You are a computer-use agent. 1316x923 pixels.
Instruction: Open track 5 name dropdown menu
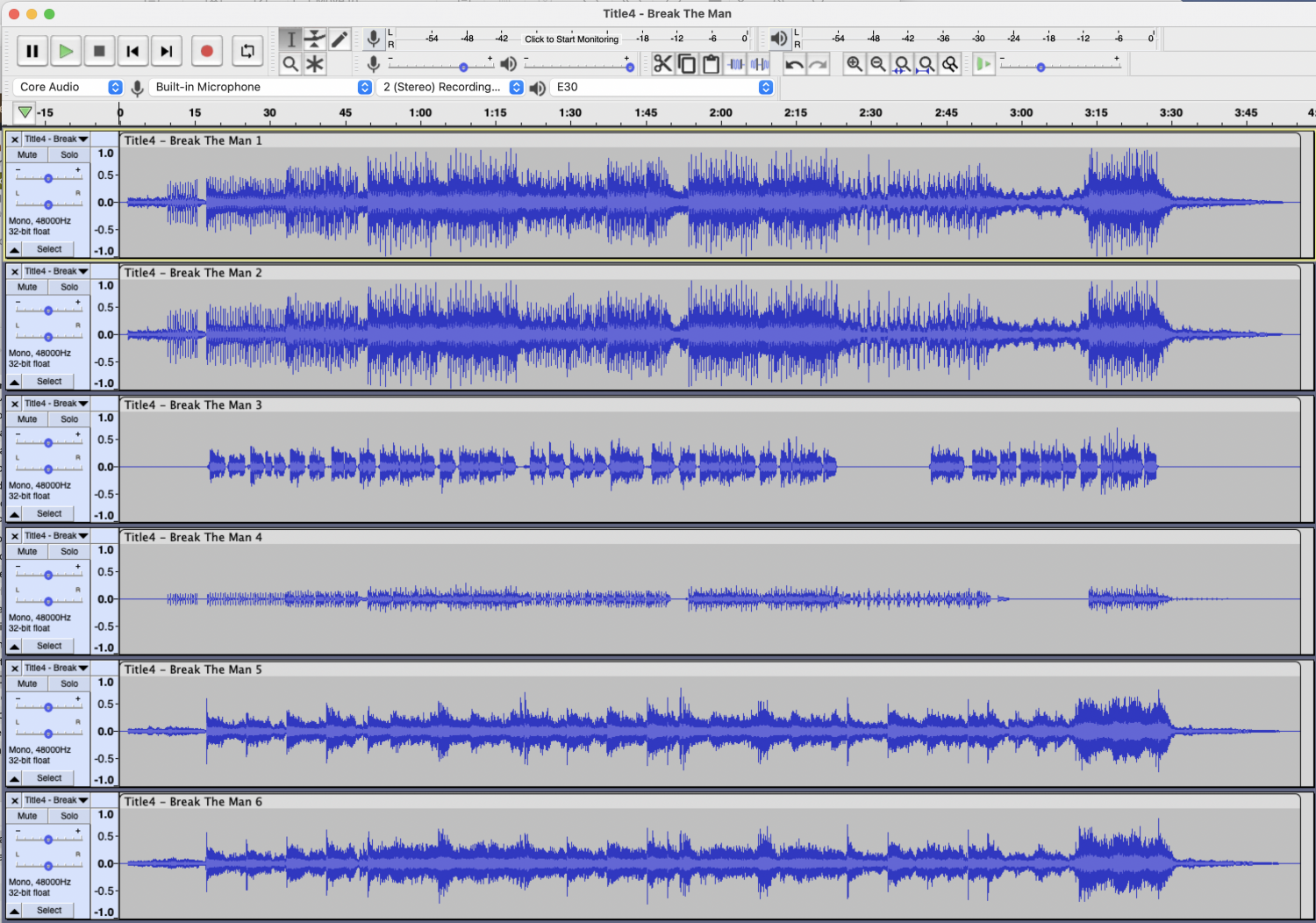coord(56,668)
